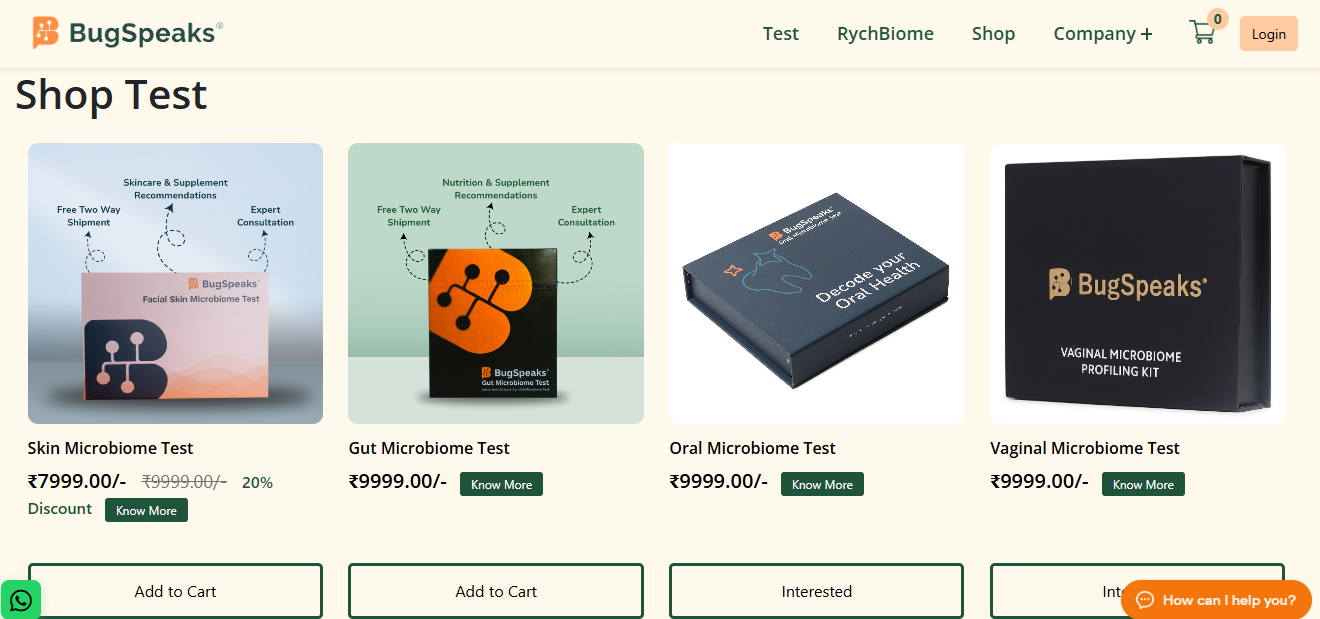1320x619 pixels.
Task: Open the Shop menu item
Action: [x=993, y=34]
